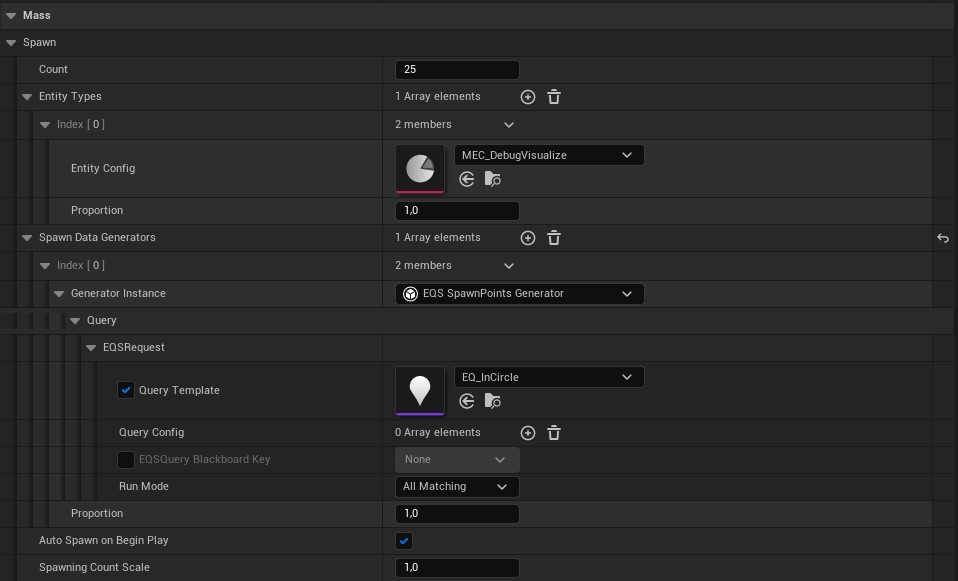Browse to Entity Config asset in Content Browser
The width and height of the screenshot is (958, 581).
click(492, 179)
